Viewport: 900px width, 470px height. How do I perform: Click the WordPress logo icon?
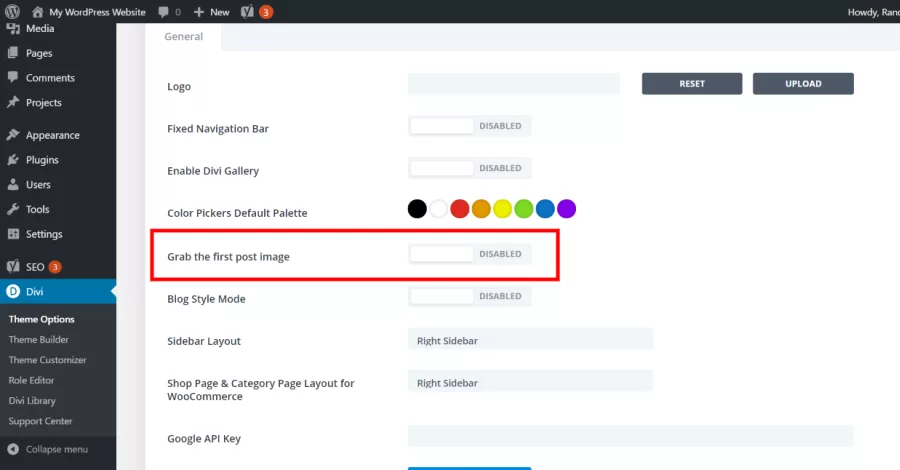(x=12, y=11)
